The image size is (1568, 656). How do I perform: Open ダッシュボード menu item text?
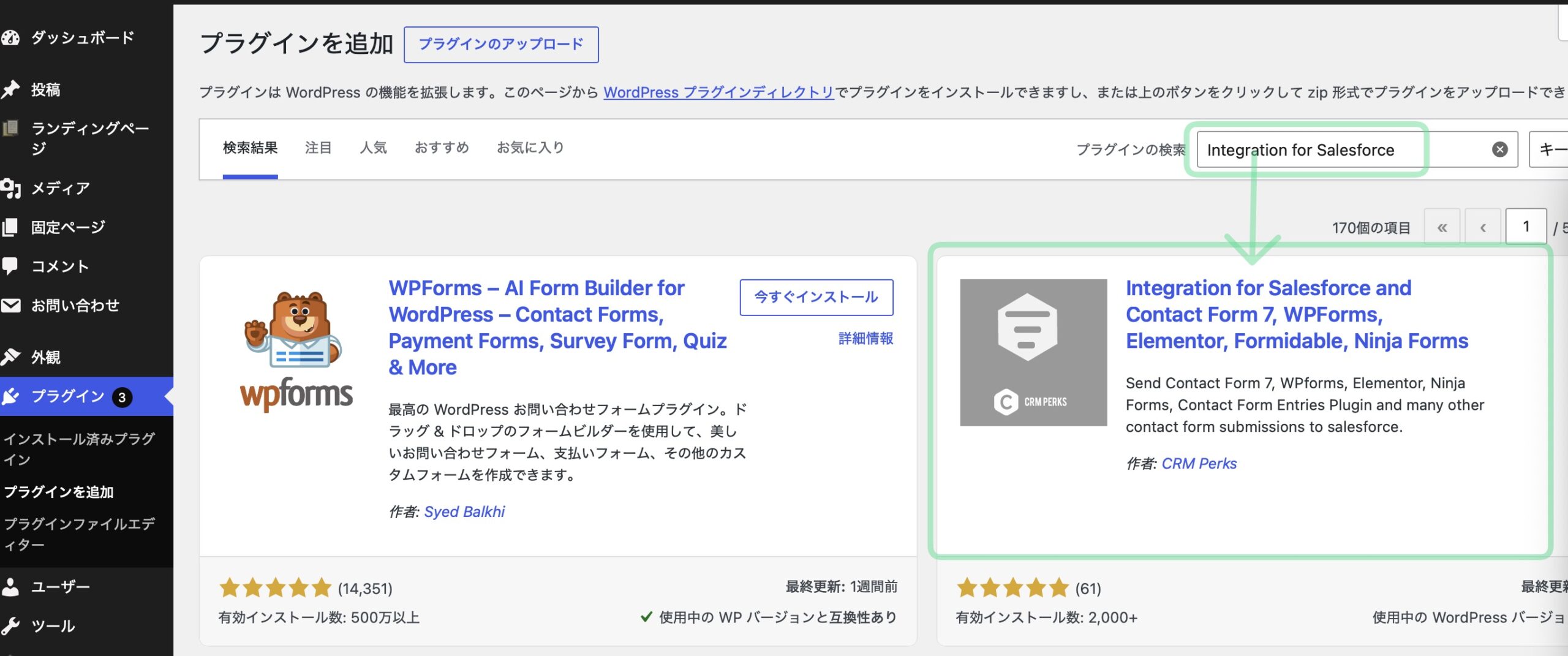click(x=83, y=38)
